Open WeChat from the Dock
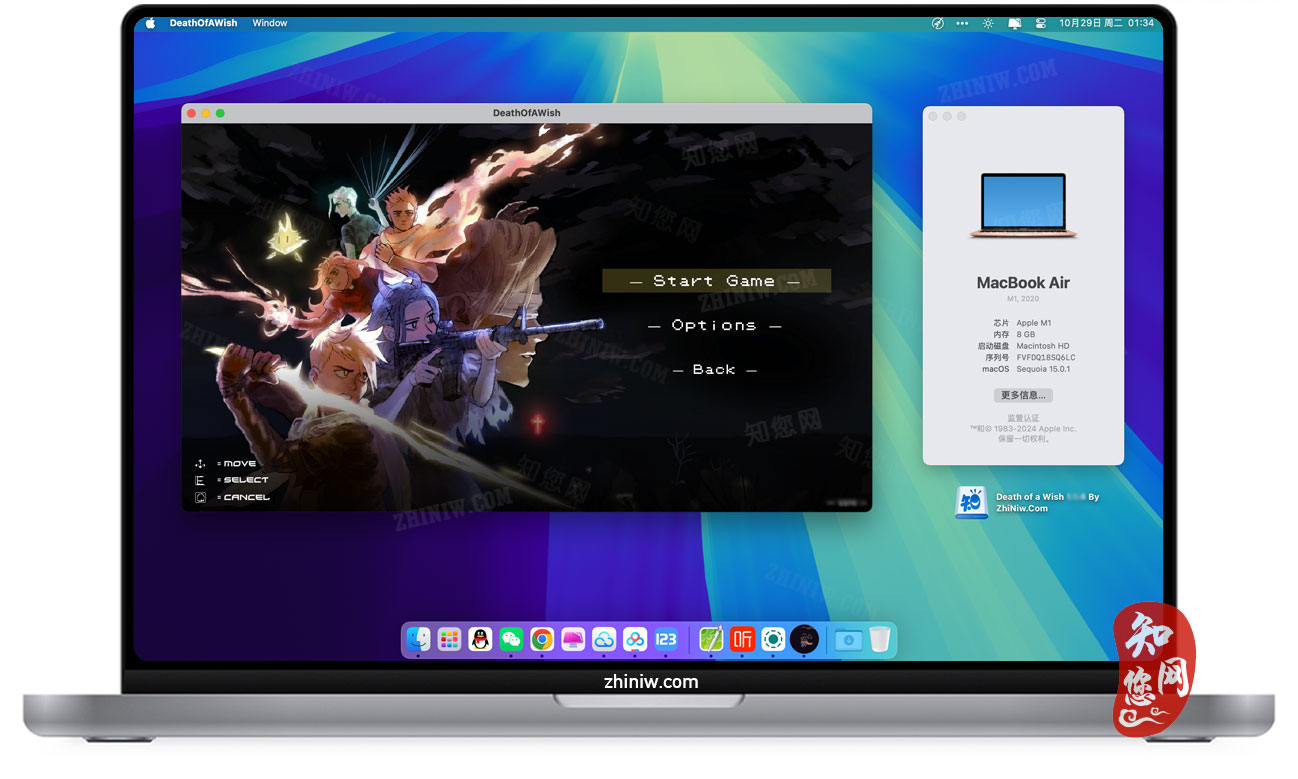The image size is (1298, 779). point(511,639)
